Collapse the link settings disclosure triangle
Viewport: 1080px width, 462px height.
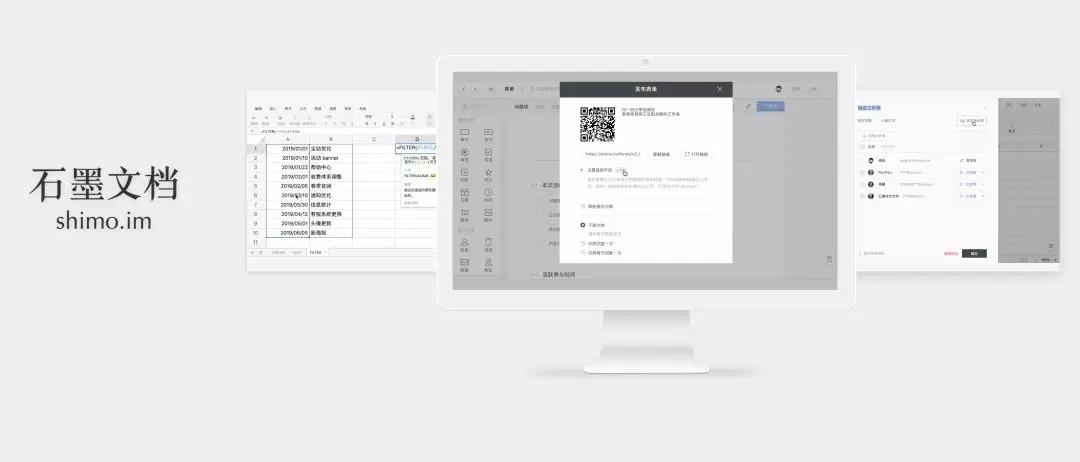[582, 170]
